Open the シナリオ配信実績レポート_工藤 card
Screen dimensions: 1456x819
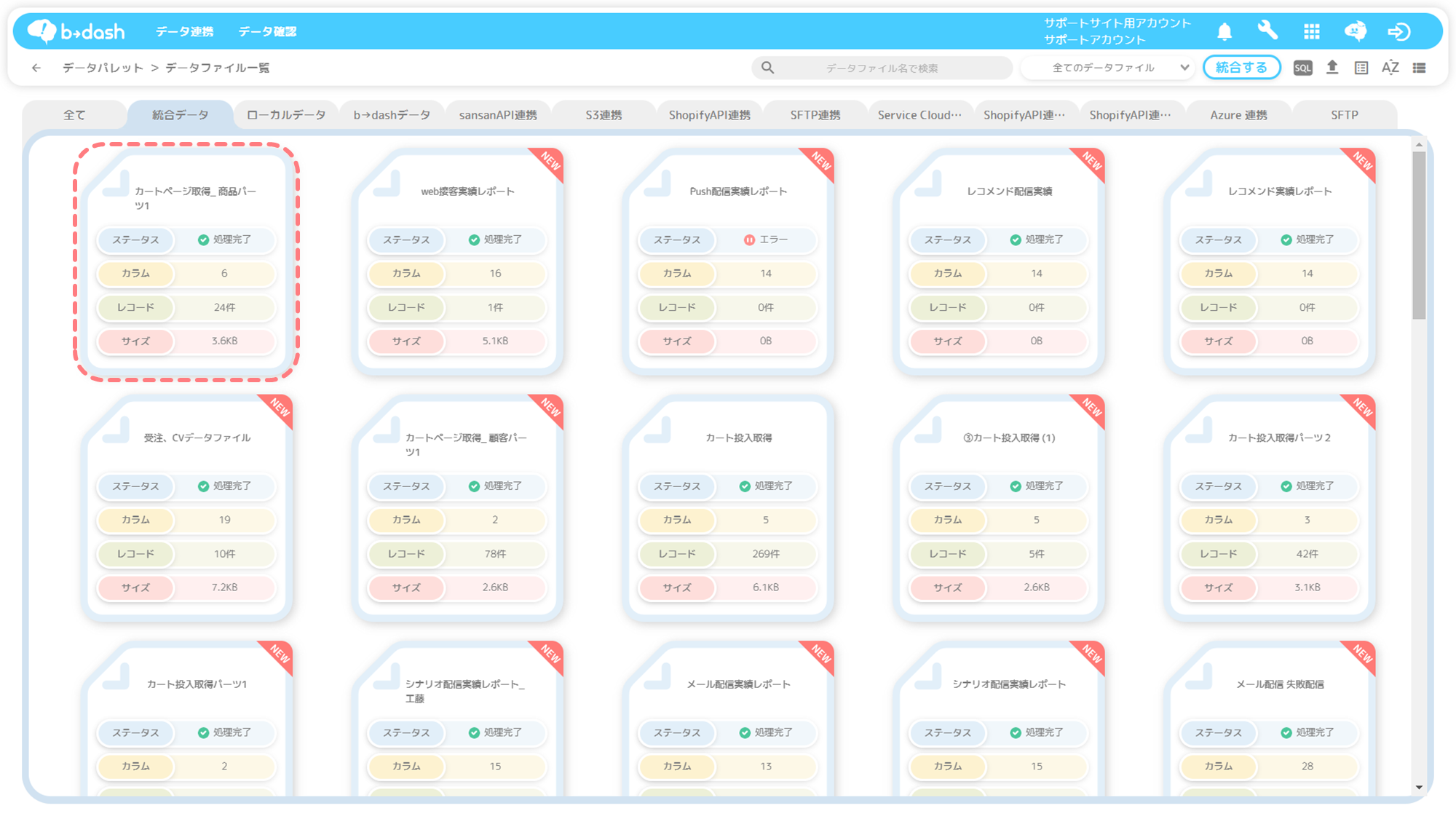click(x=457, y=719)
